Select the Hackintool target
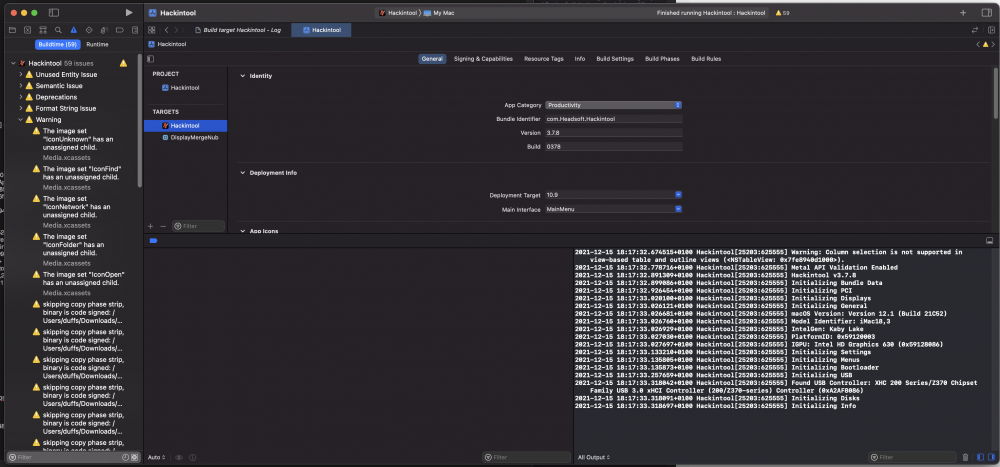 (x=185, y=126)
